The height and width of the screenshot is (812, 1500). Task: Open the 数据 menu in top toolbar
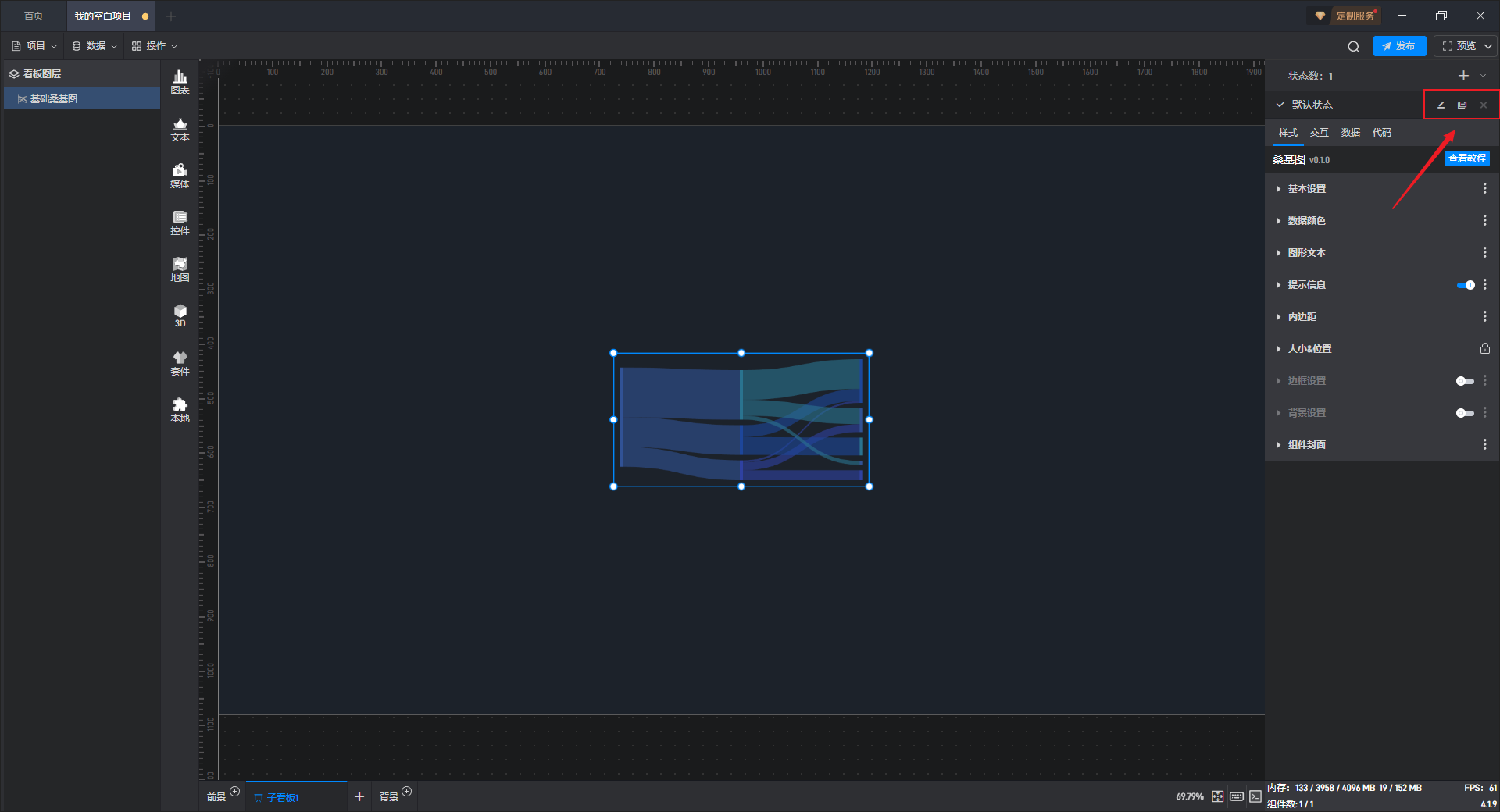pos(95,46)
